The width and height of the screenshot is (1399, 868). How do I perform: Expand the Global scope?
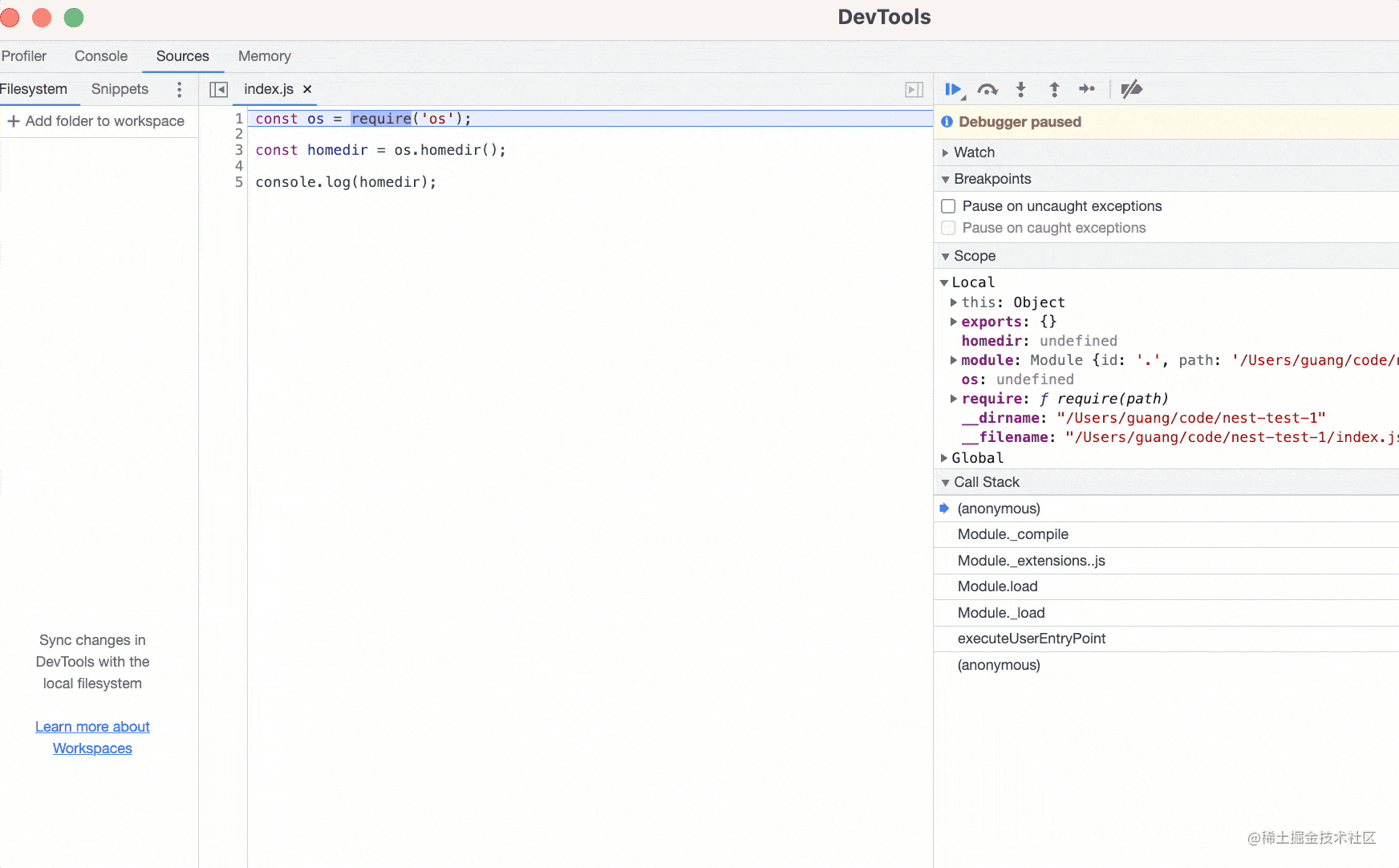944,458
